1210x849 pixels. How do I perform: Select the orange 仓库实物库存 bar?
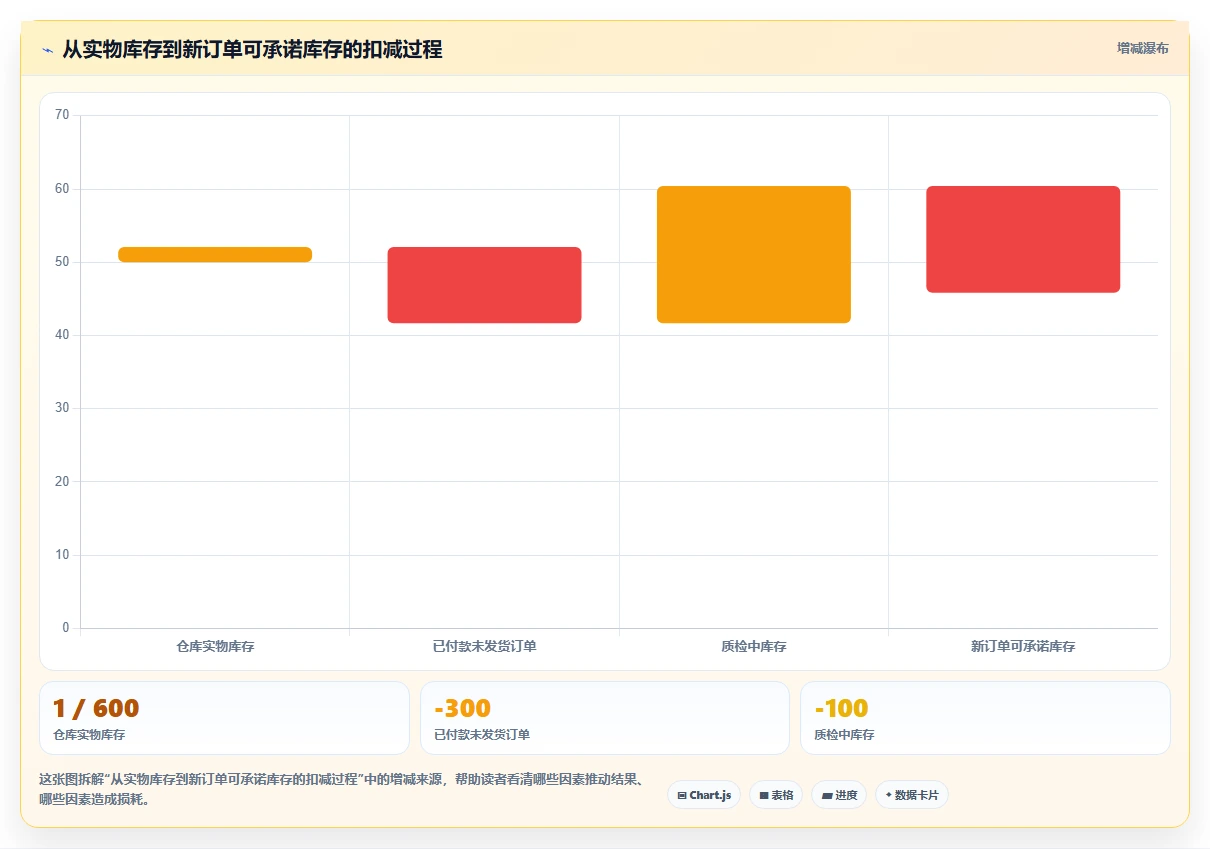[215, 254]
